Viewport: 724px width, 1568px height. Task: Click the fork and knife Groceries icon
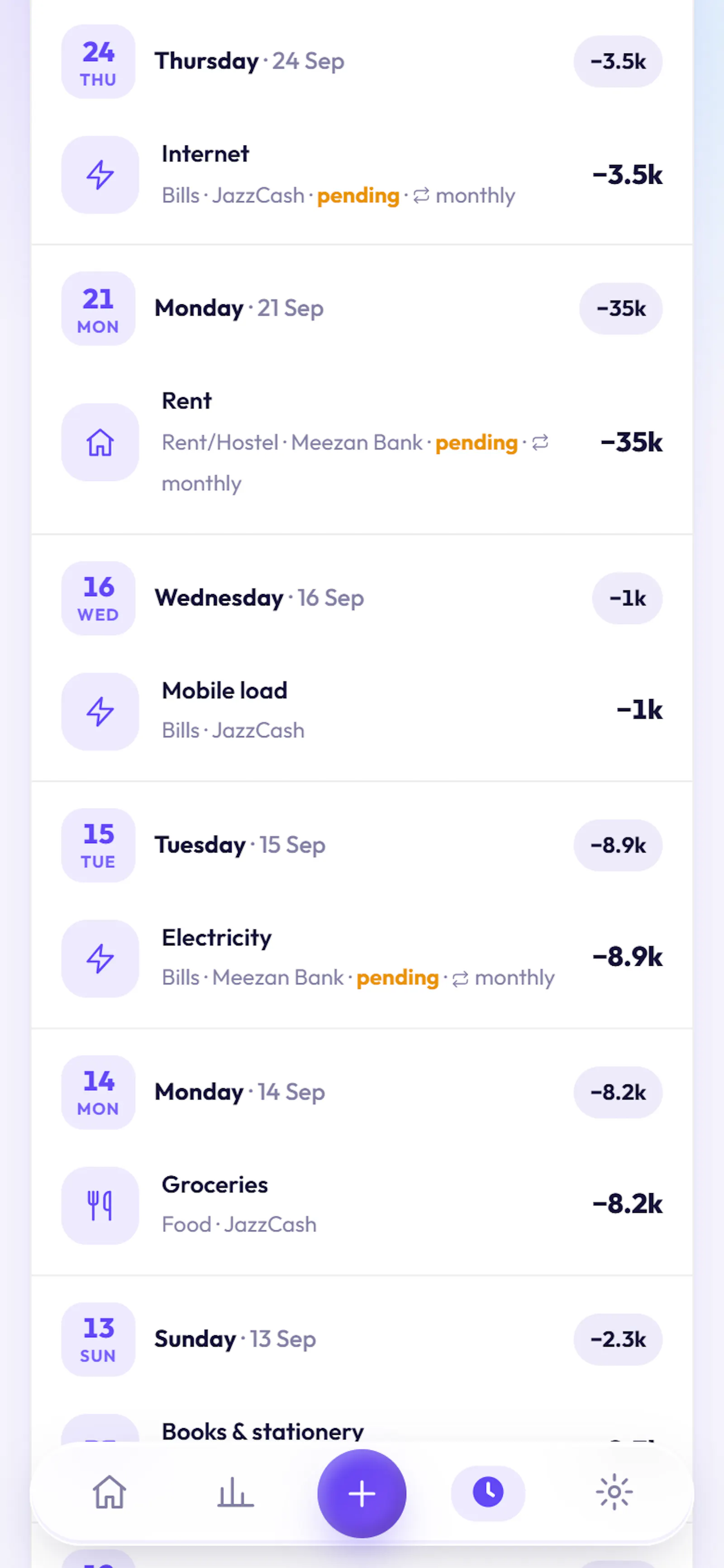[x=100, y=1206]
